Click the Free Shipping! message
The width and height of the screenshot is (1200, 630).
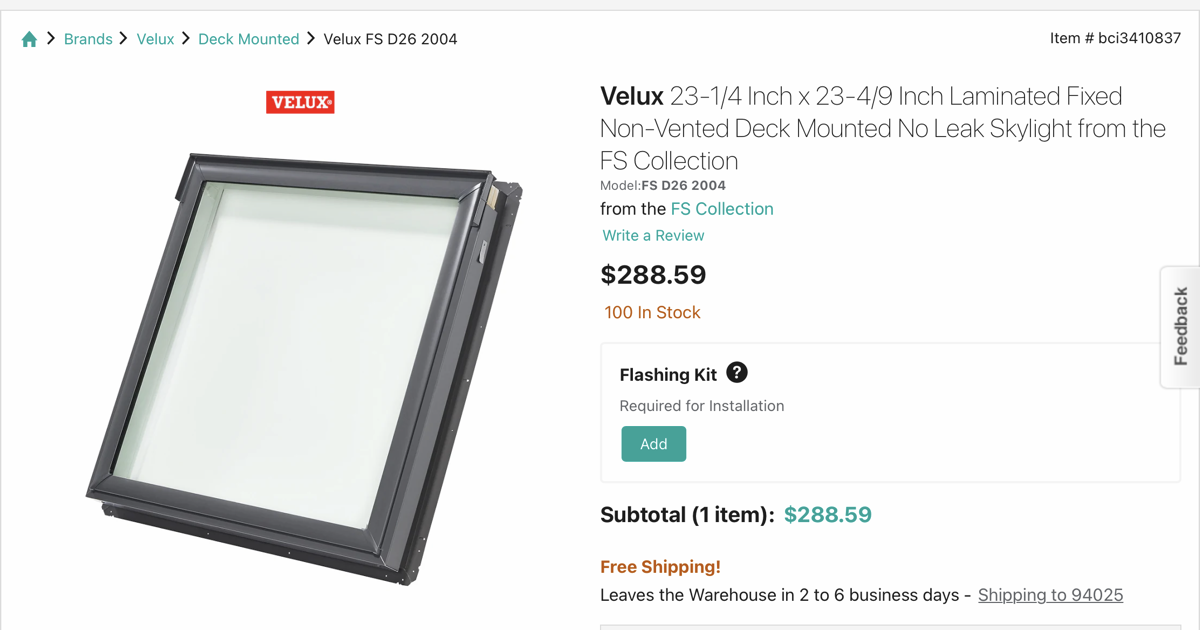[660, 566]
